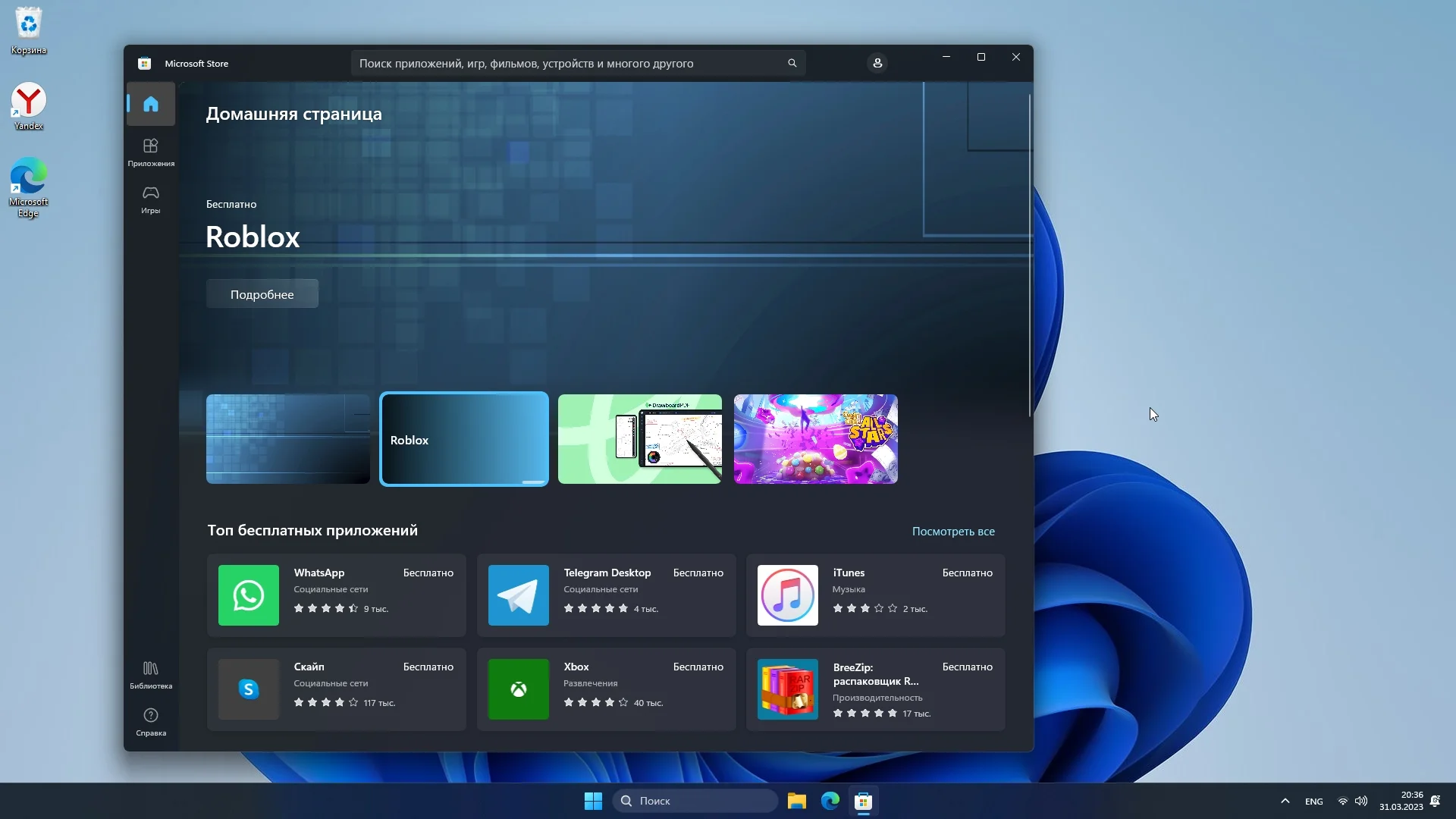Open the Библиотека icon in sidebar
Viewport: 1456px width, 819px height.
pyautogui.click(x=150, y=674)
